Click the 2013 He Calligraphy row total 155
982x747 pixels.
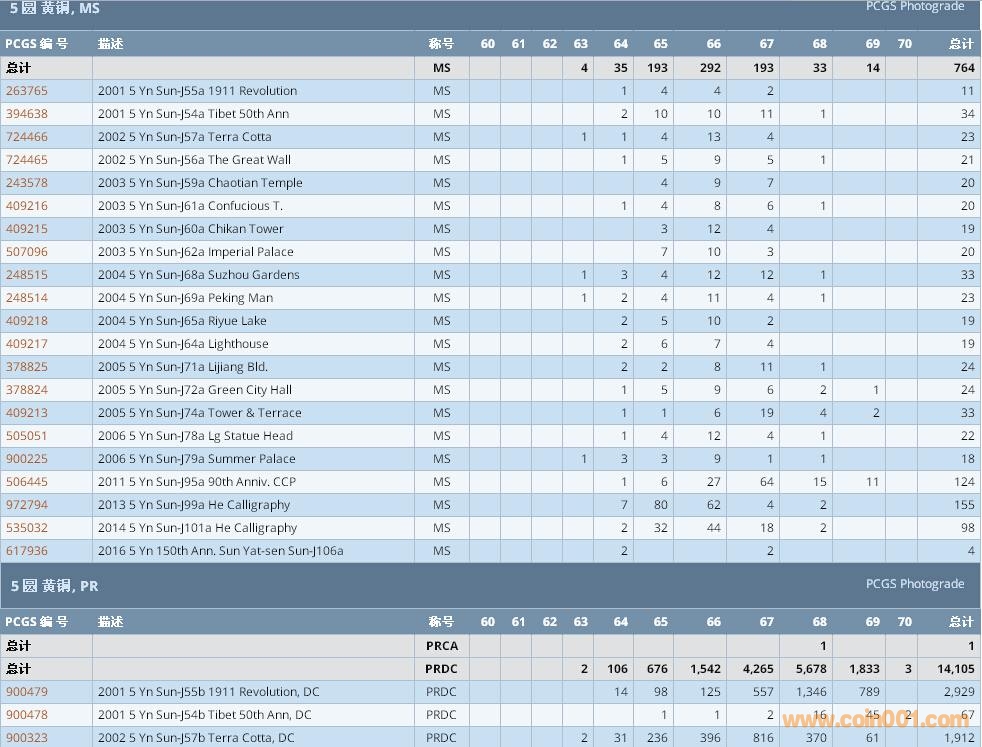pos(963,505)
